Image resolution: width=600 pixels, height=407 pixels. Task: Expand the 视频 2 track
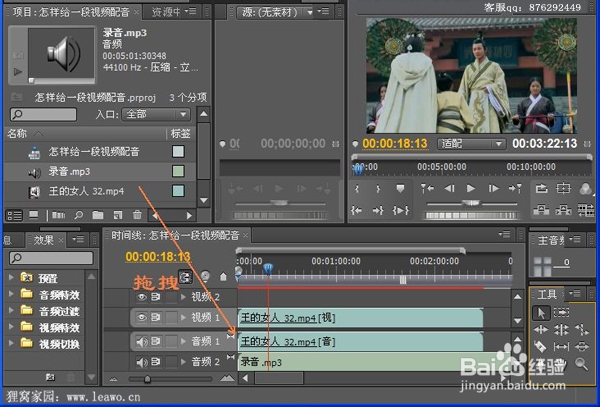pyautogui.click(x=183, y=297)
